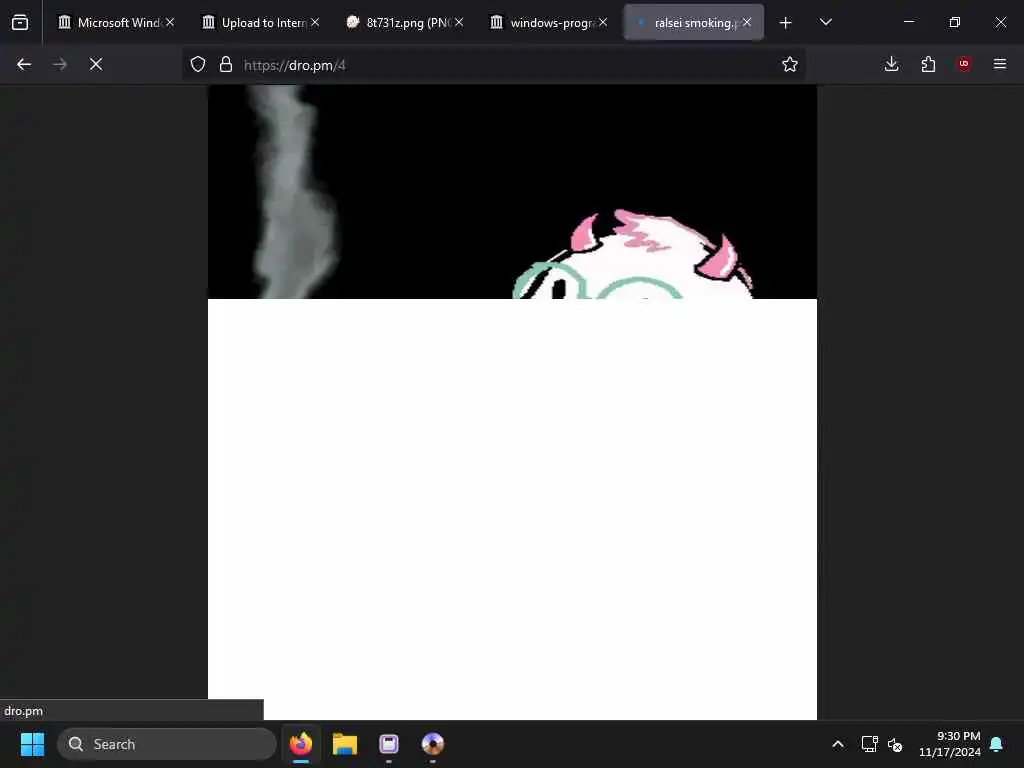
Task: Open File Explorer from the taskbar
Action: 344,744
